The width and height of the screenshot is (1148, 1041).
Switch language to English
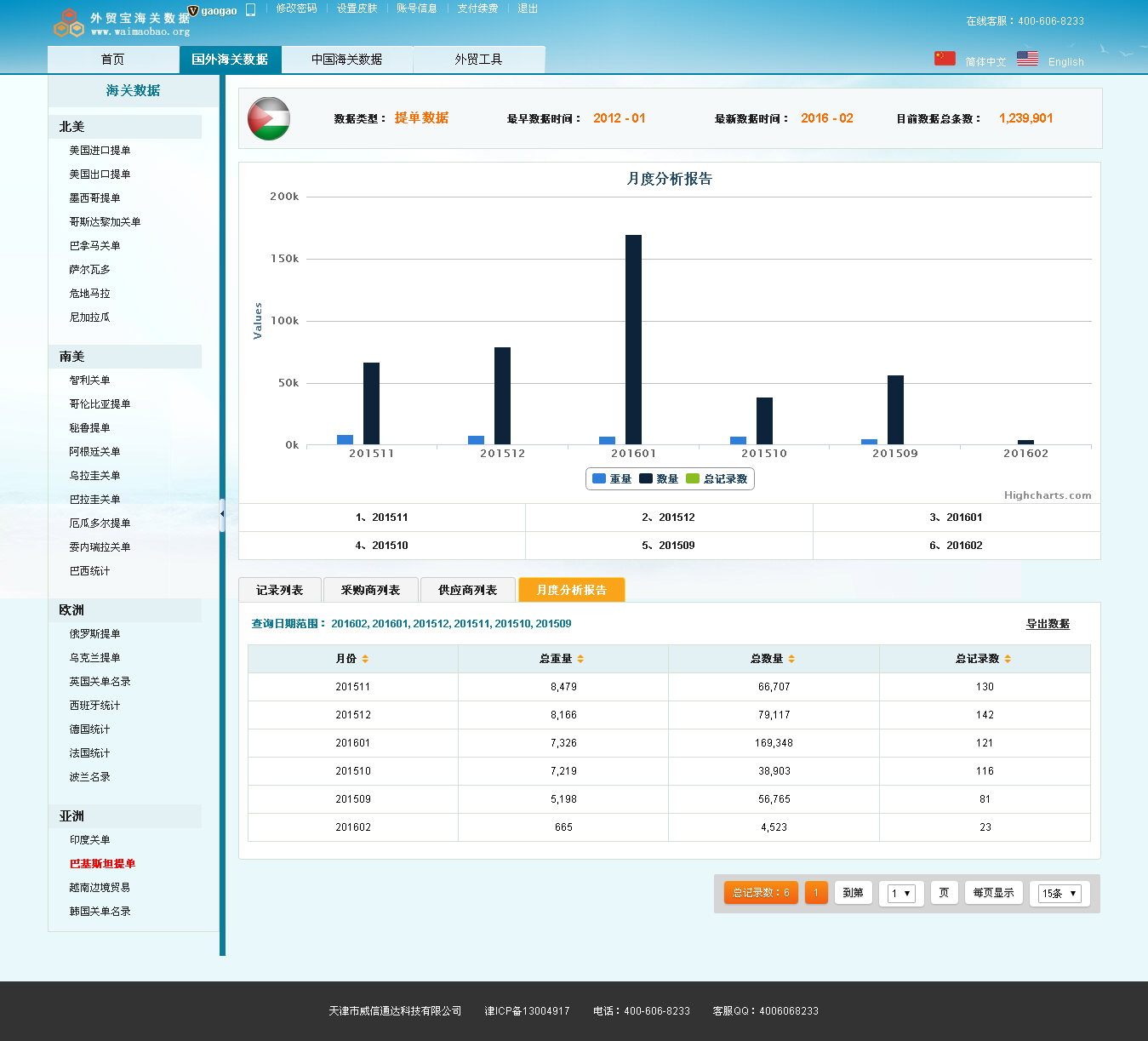pyautogui.click(x=1066, y=62)
